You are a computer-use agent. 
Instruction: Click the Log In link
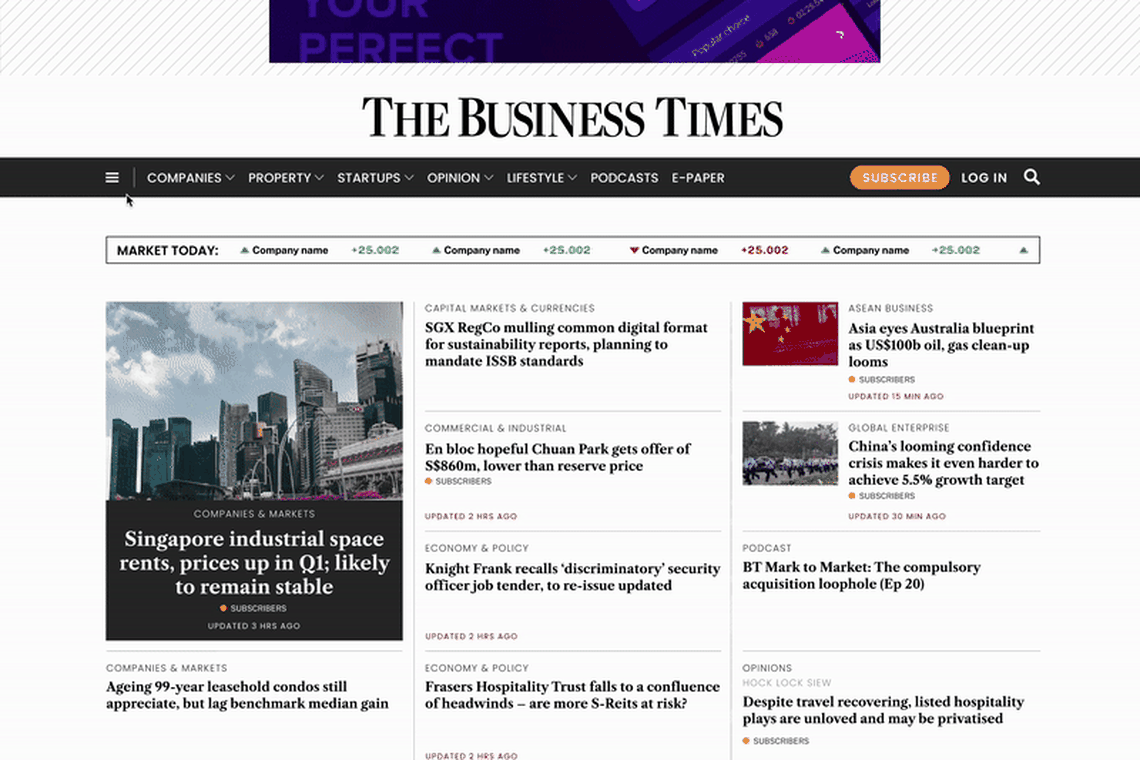(984, 178)
